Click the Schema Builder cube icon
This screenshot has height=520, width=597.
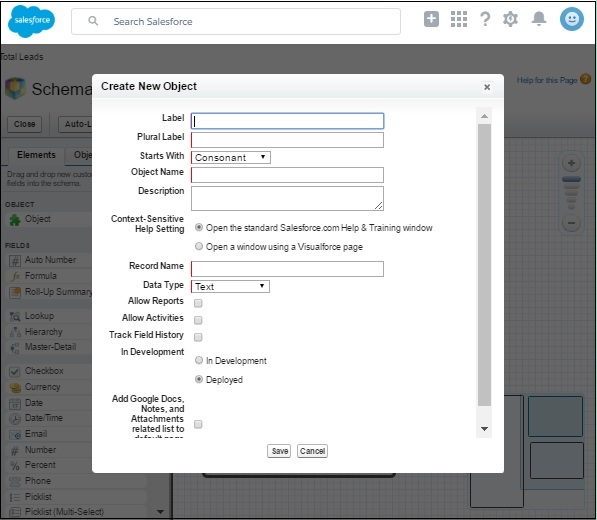[x=15, y=88]
